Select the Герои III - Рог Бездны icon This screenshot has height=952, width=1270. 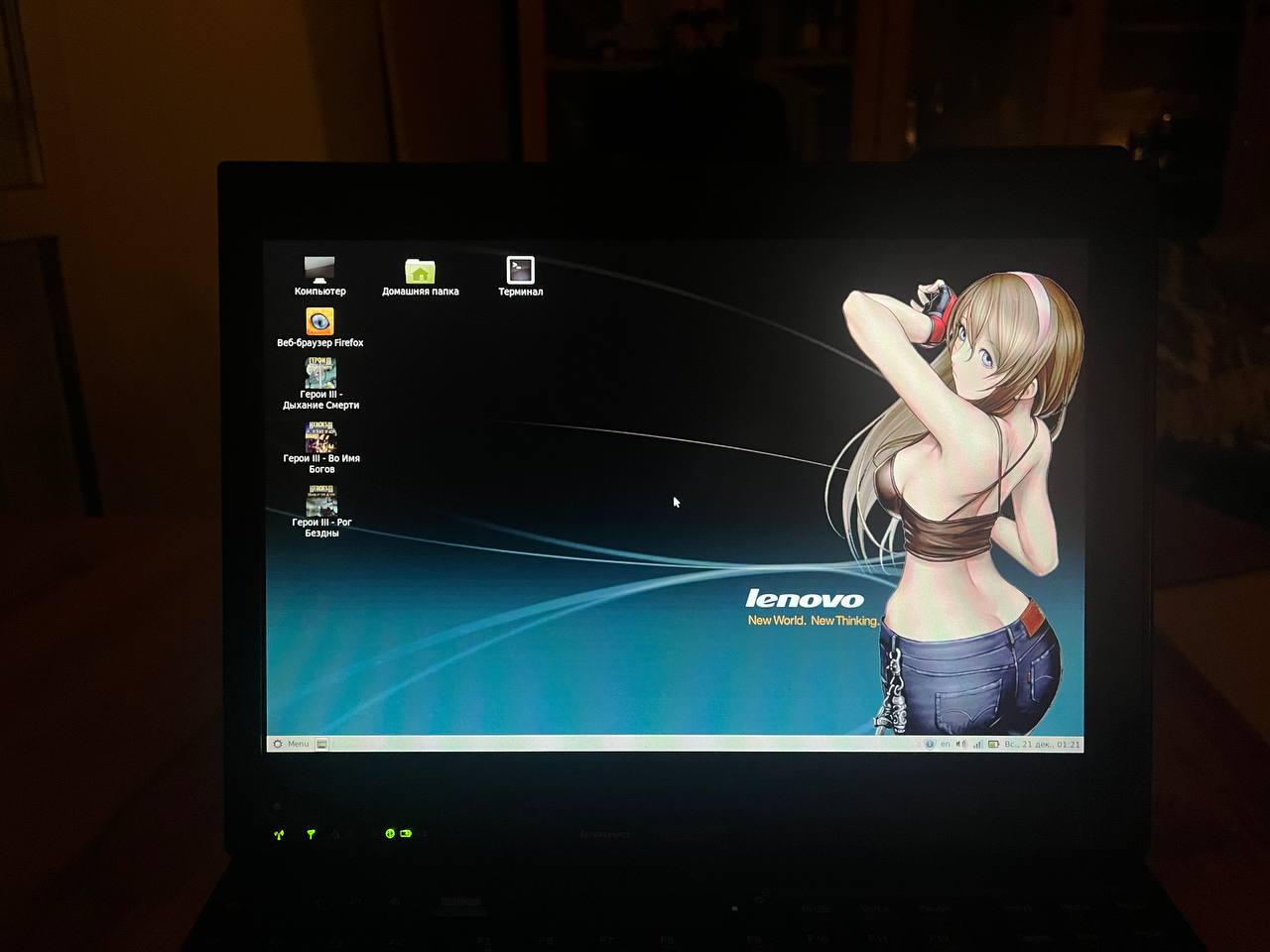pyautogui.click(x=321, y=501)
